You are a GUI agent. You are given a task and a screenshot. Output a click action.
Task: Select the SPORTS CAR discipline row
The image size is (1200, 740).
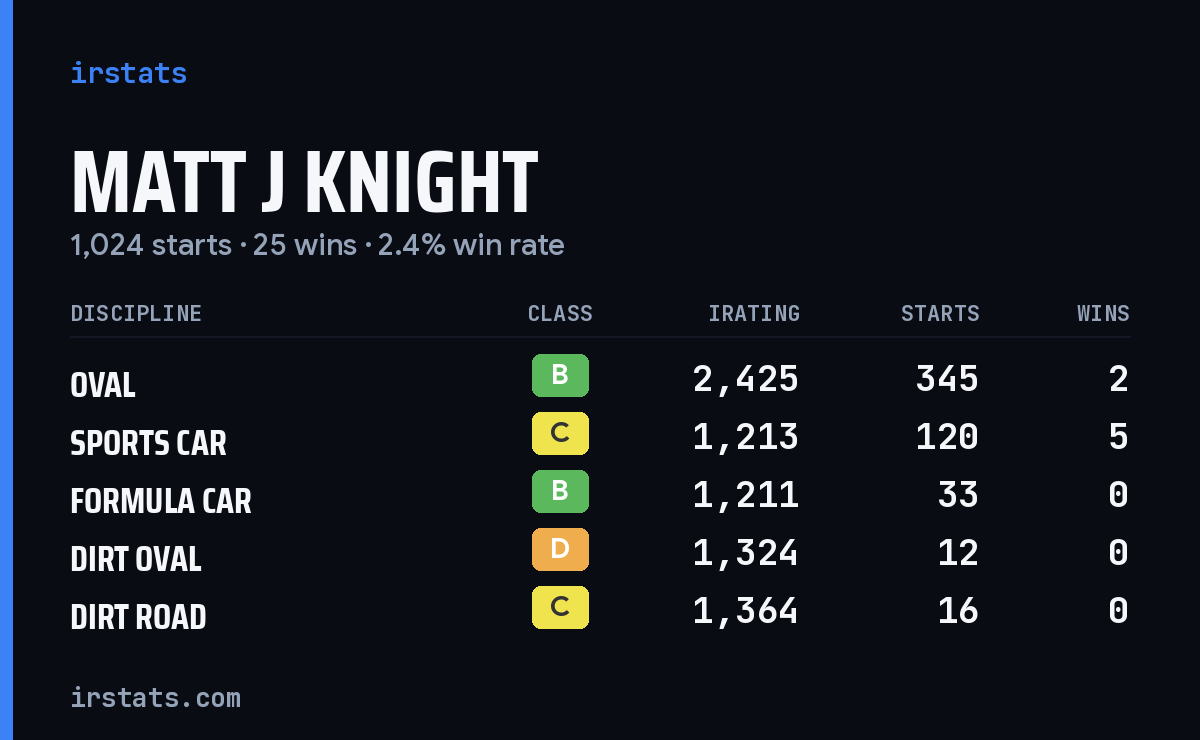(600, 437)
